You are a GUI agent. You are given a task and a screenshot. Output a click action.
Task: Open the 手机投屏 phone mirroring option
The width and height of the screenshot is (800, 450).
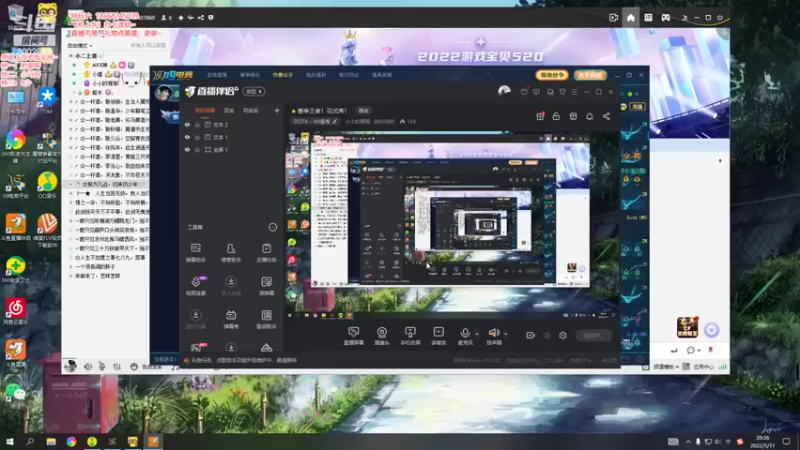click(x=410, y=336)
